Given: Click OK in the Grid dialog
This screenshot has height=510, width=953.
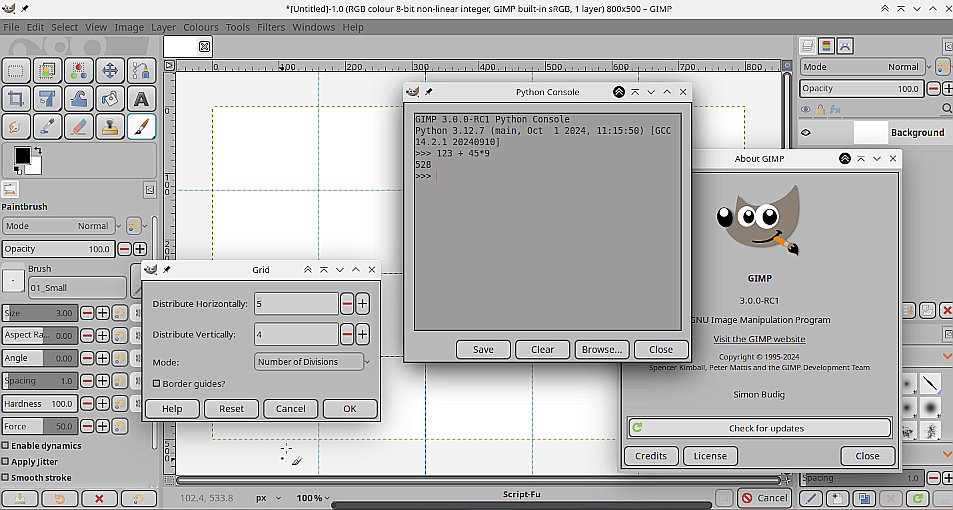Looking at the screenshot, I should click(x=350, y=408).
